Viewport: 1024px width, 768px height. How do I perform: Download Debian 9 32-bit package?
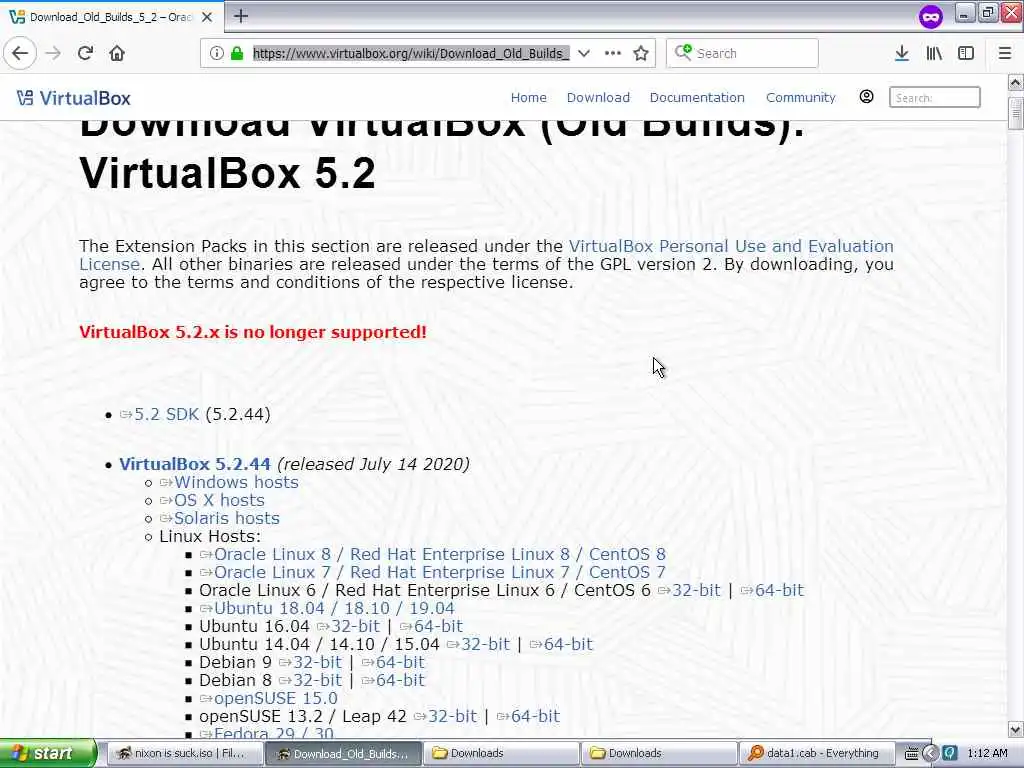tap(310, 662)
